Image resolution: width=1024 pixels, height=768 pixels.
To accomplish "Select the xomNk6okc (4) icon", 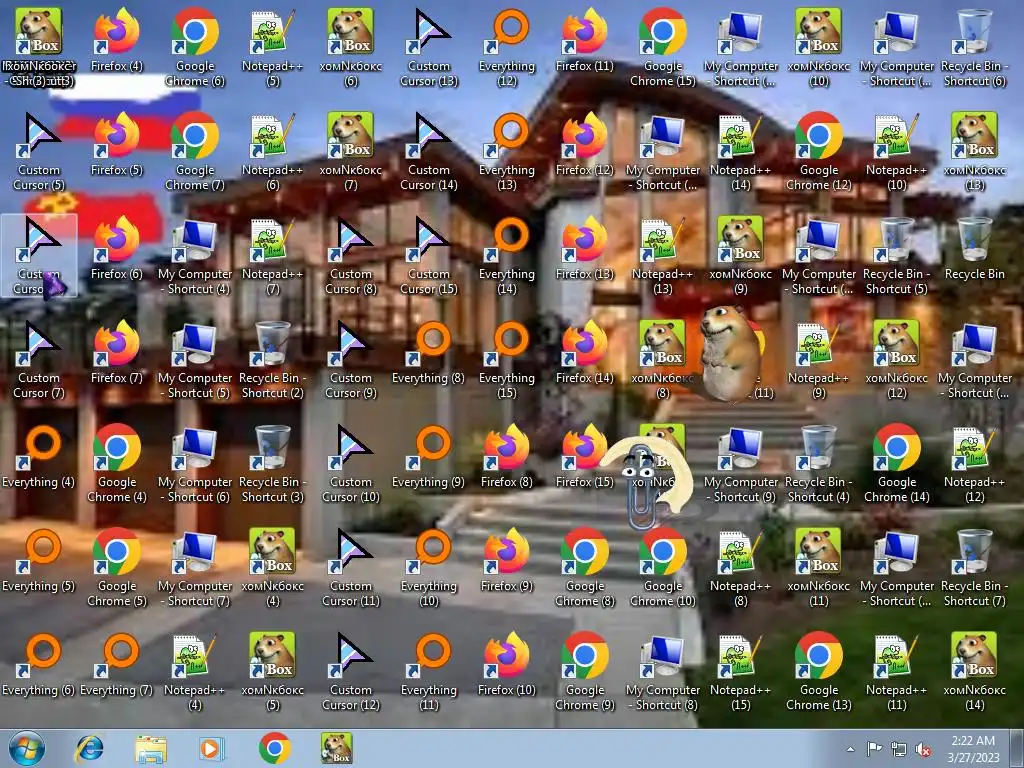I will [272, 566].
